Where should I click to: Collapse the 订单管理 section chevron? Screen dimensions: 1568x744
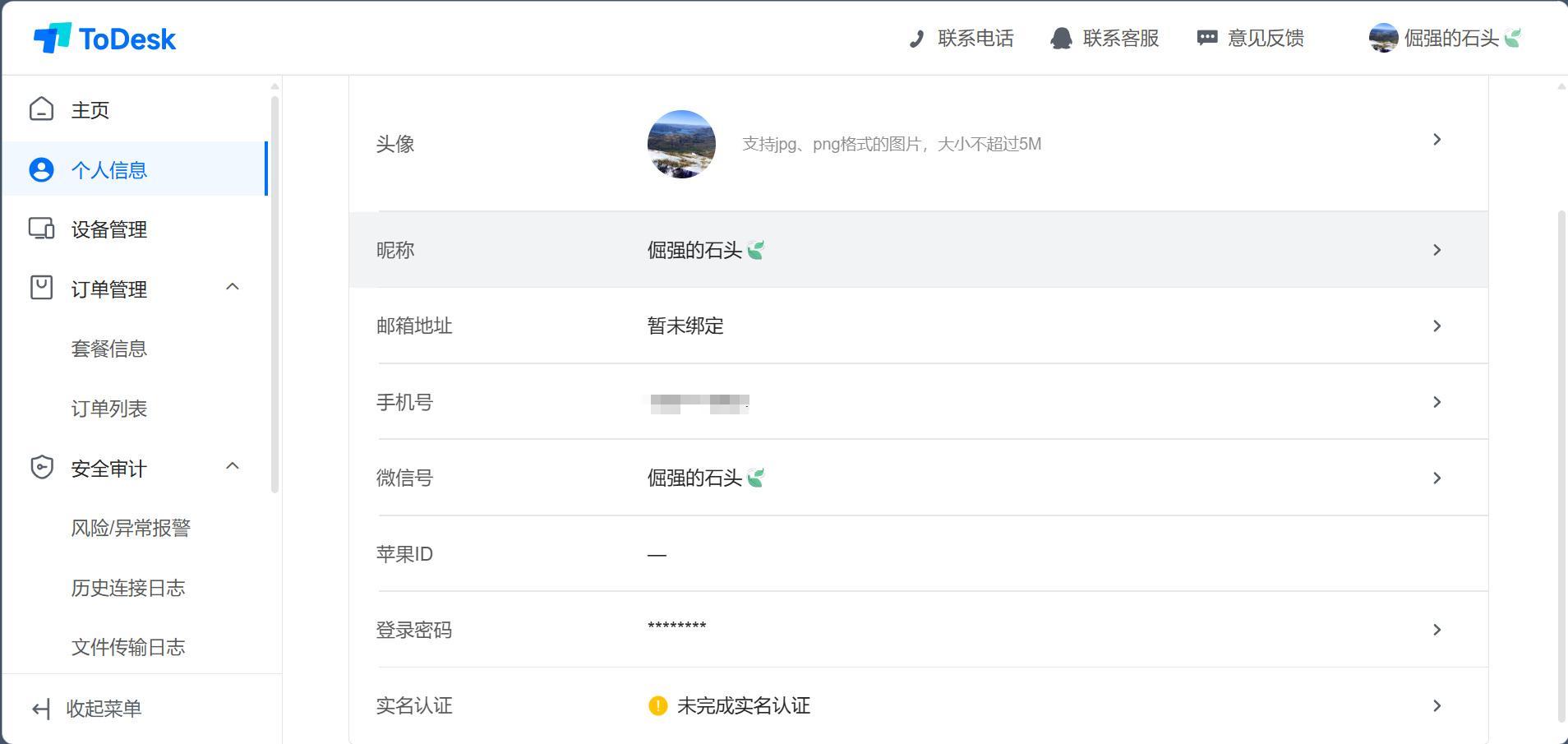pos(233,287)
